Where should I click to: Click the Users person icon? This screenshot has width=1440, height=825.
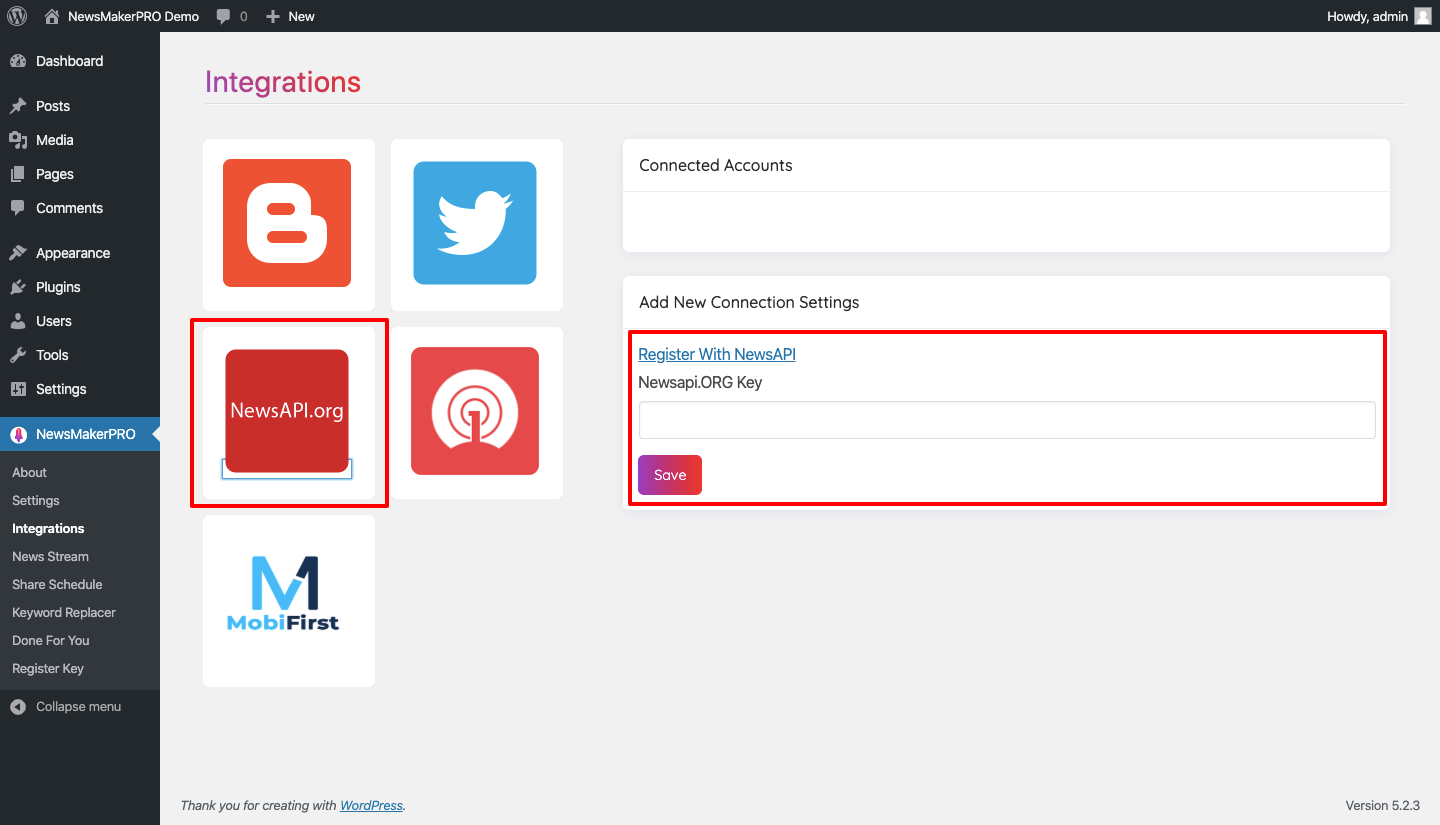[18, 321]
